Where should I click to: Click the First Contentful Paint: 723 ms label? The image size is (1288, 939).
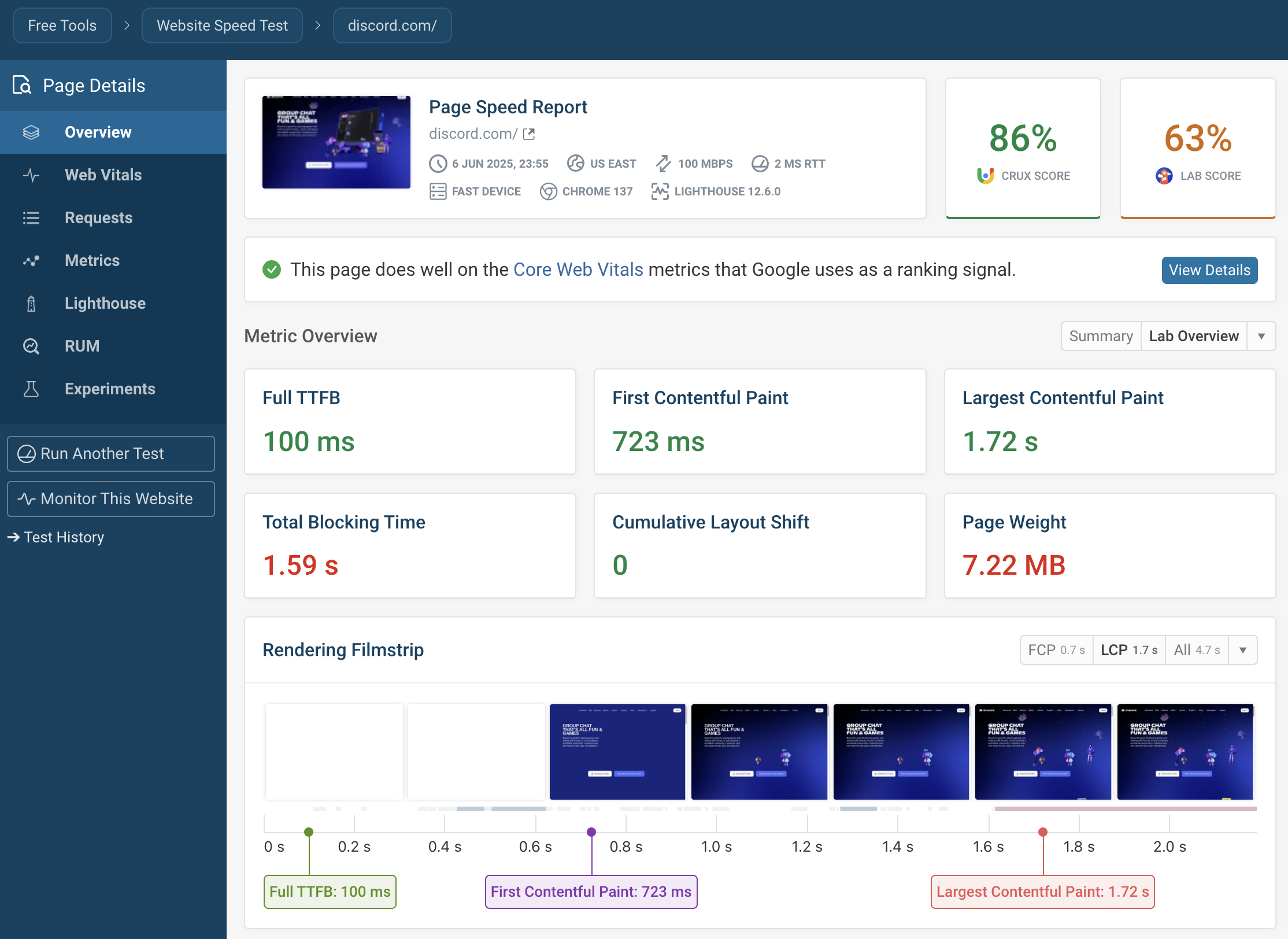[591, 892]
